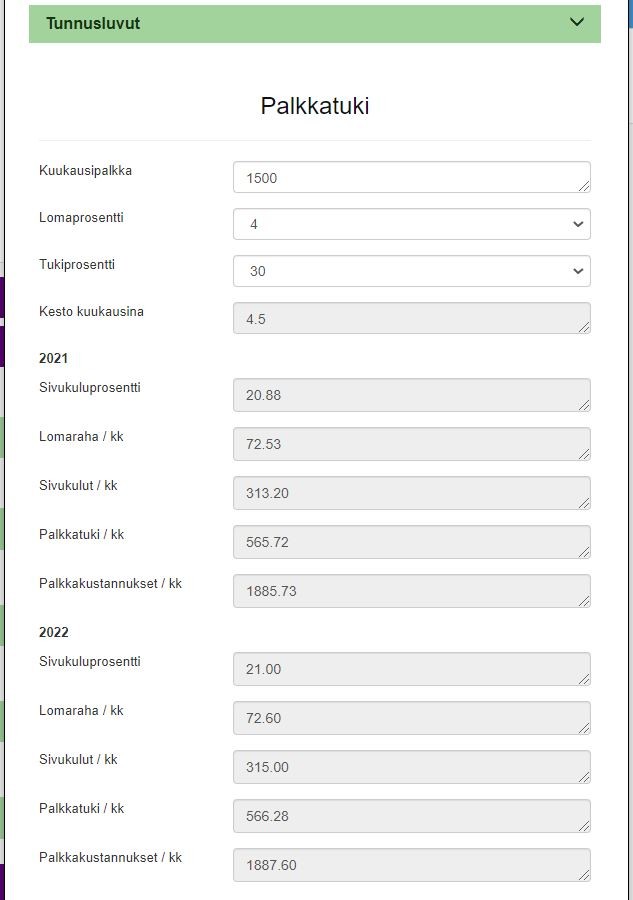Screen dimensions: 633x900
Task: Collapse the Tunnusluvut section chevron
Action: coord(577,22)
